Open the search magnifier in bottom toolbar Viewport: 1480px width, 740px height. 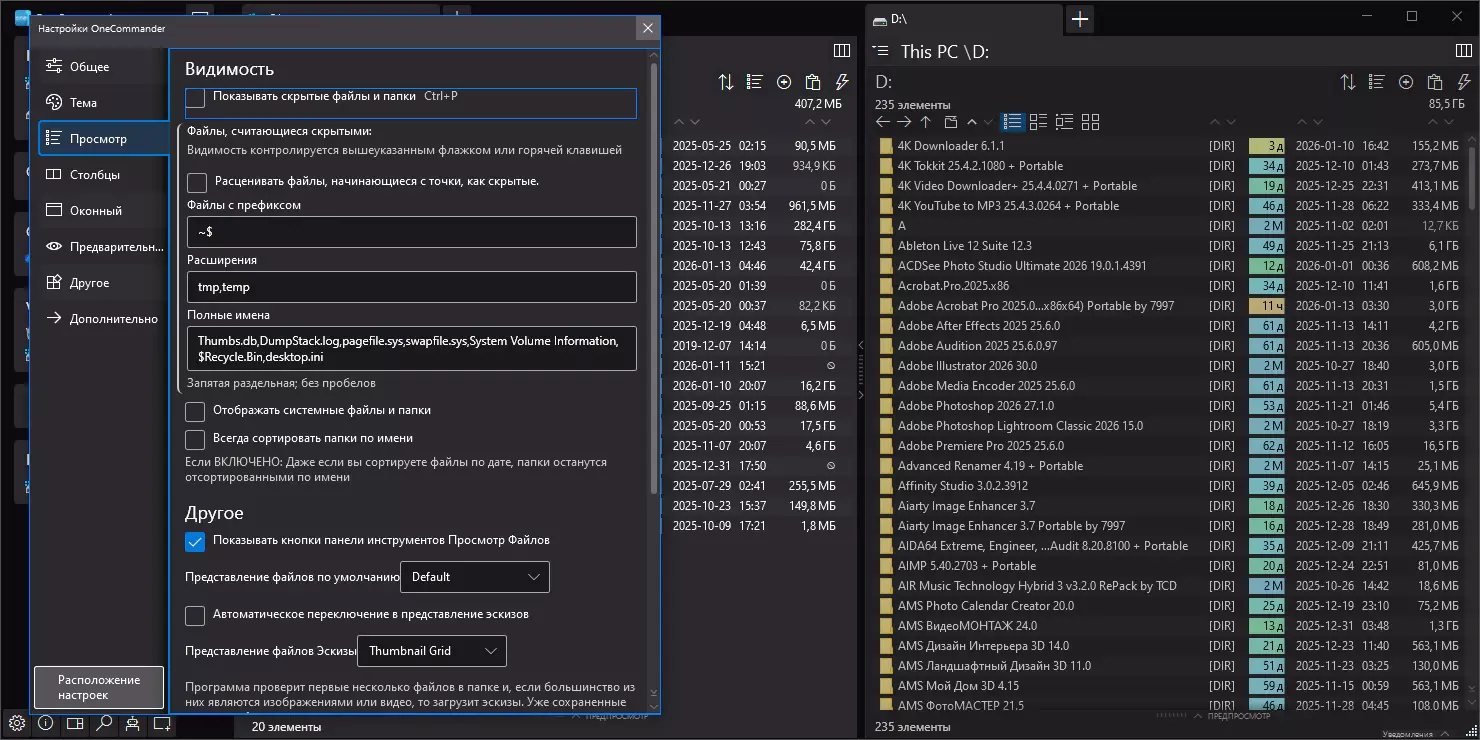(104, 724)
